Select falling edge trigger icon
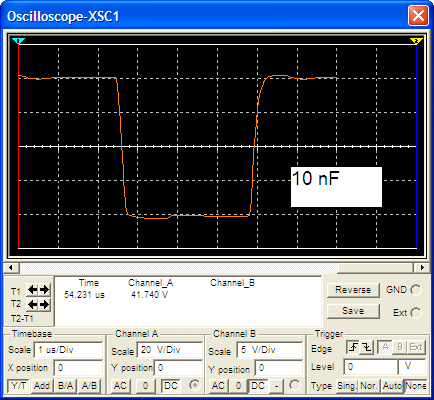This screenshot has width=434, height=400. pyautogui.click(x=367, y=348)
